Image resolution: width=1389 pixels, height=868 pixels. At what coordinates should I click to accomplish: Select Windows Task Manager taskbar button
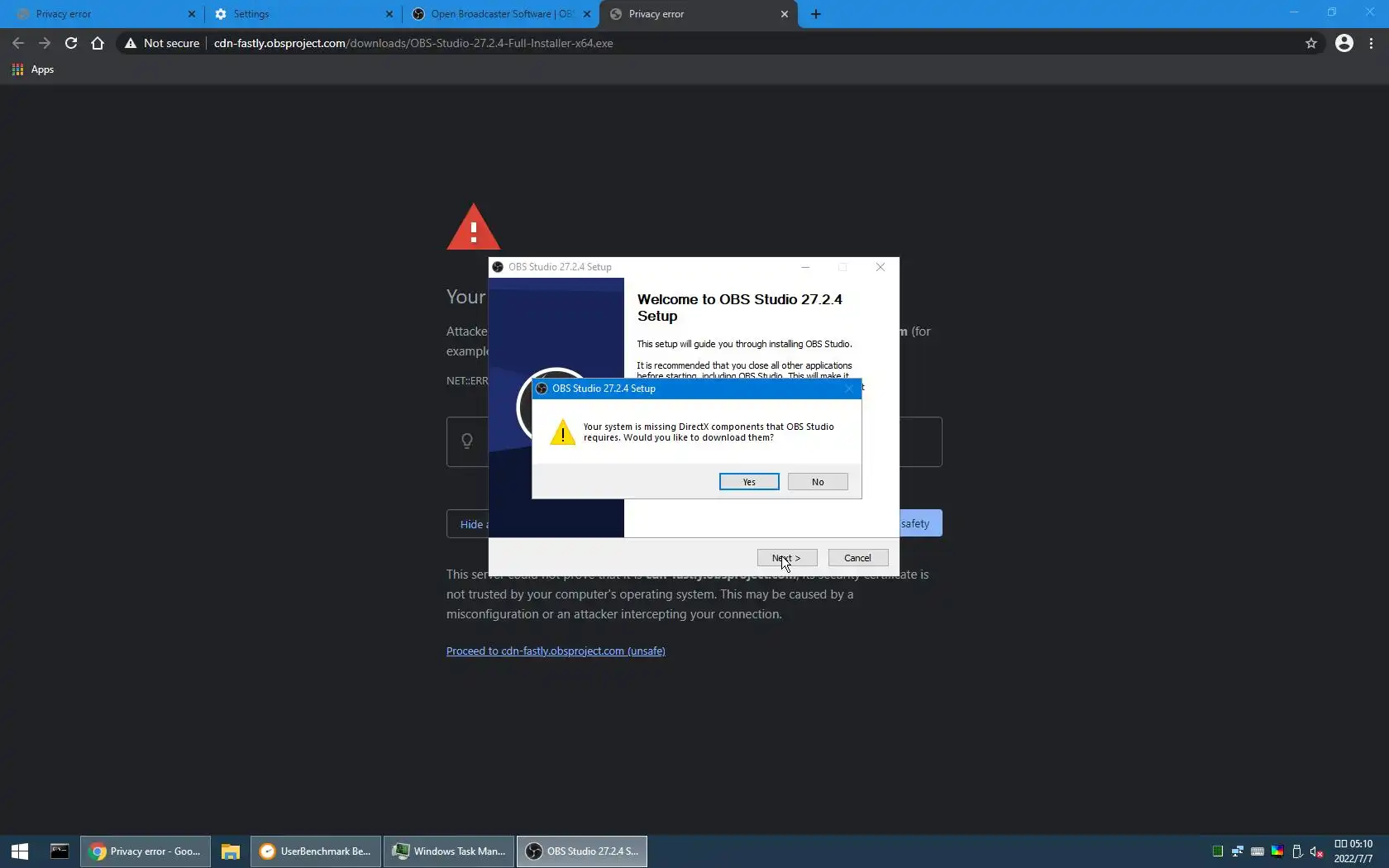click(x=449, y=851)
